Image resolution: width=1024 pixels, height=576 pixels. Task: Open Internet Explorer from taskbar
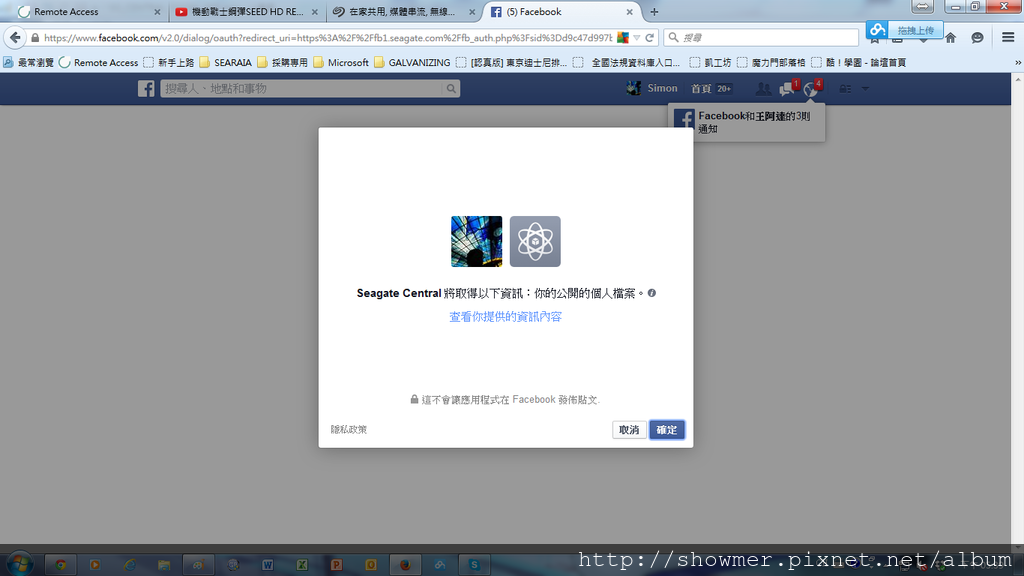[130, 565]
